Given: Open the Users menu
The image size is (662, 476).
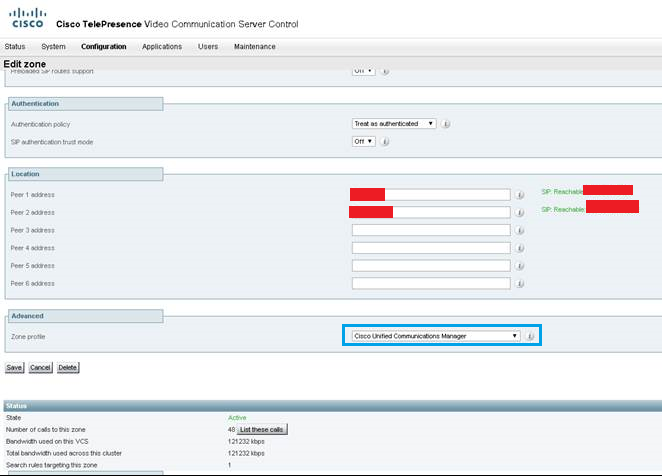Looking at the screenshot, I should [x=208, y=46].
